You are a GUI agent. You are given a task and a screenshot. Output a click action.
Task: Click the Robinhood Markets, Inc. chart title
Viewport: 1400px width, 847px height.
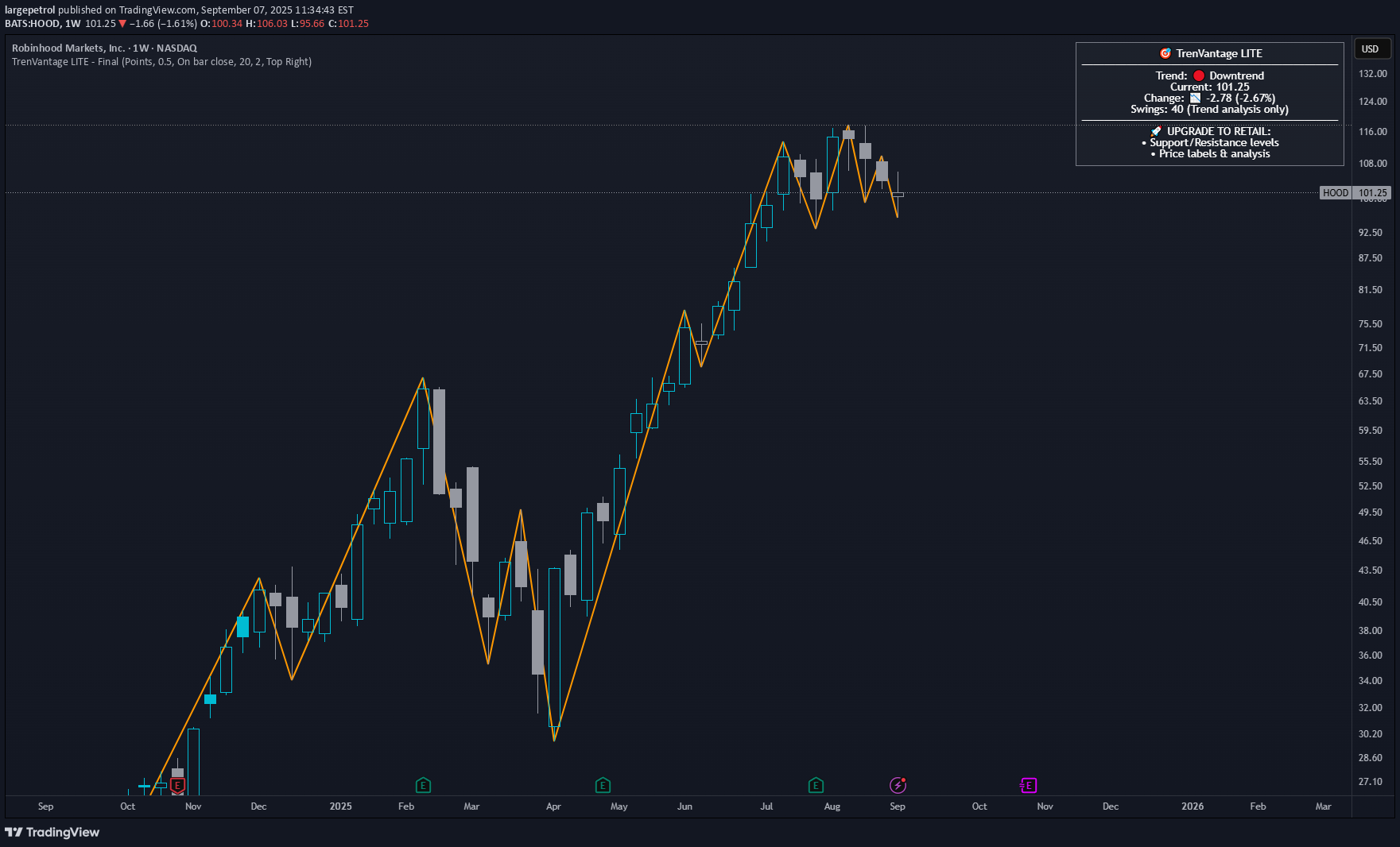[x=104, y=48]
